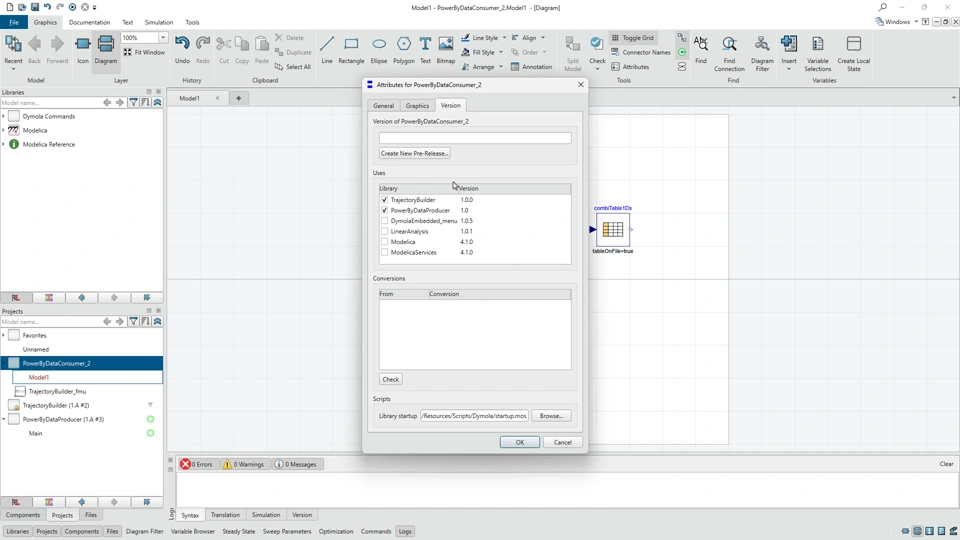
Task: Open Graphics tab in Attributes dialog
Action: [417, 105]
